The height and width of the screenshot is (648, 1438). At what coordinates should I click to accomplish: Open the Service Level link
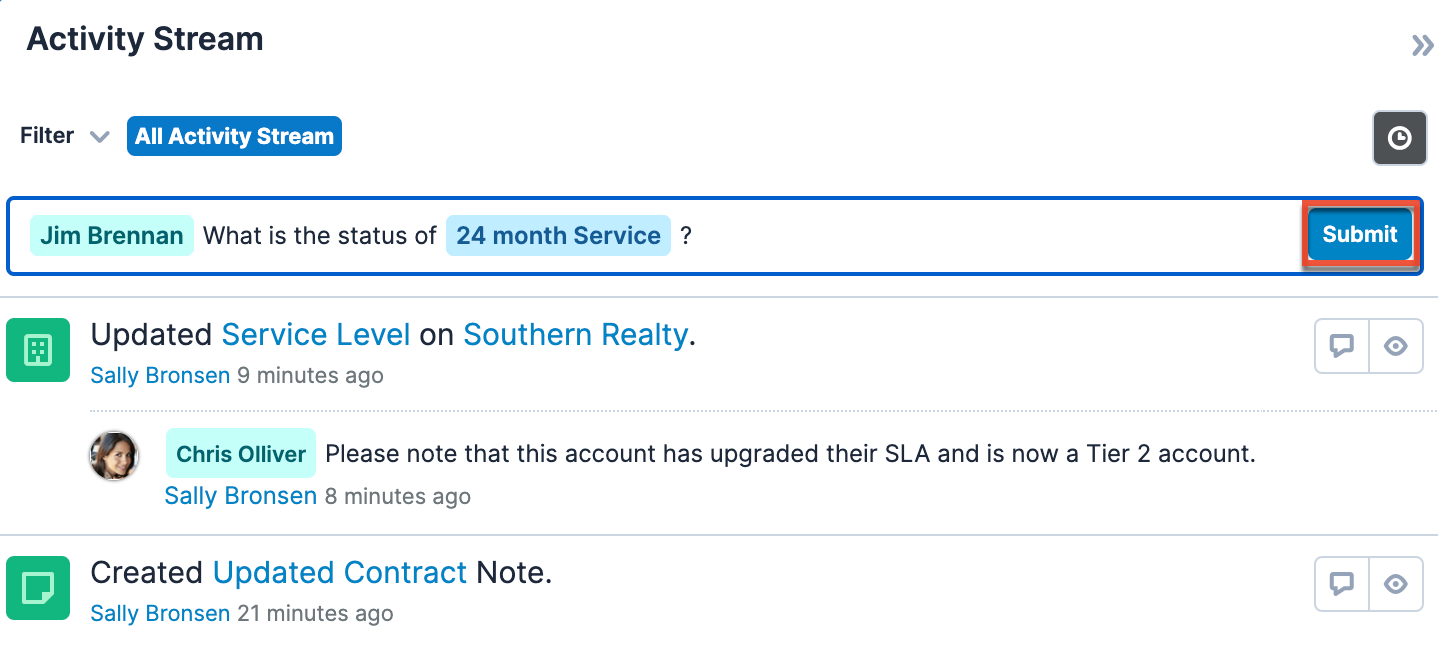[316, 335]
